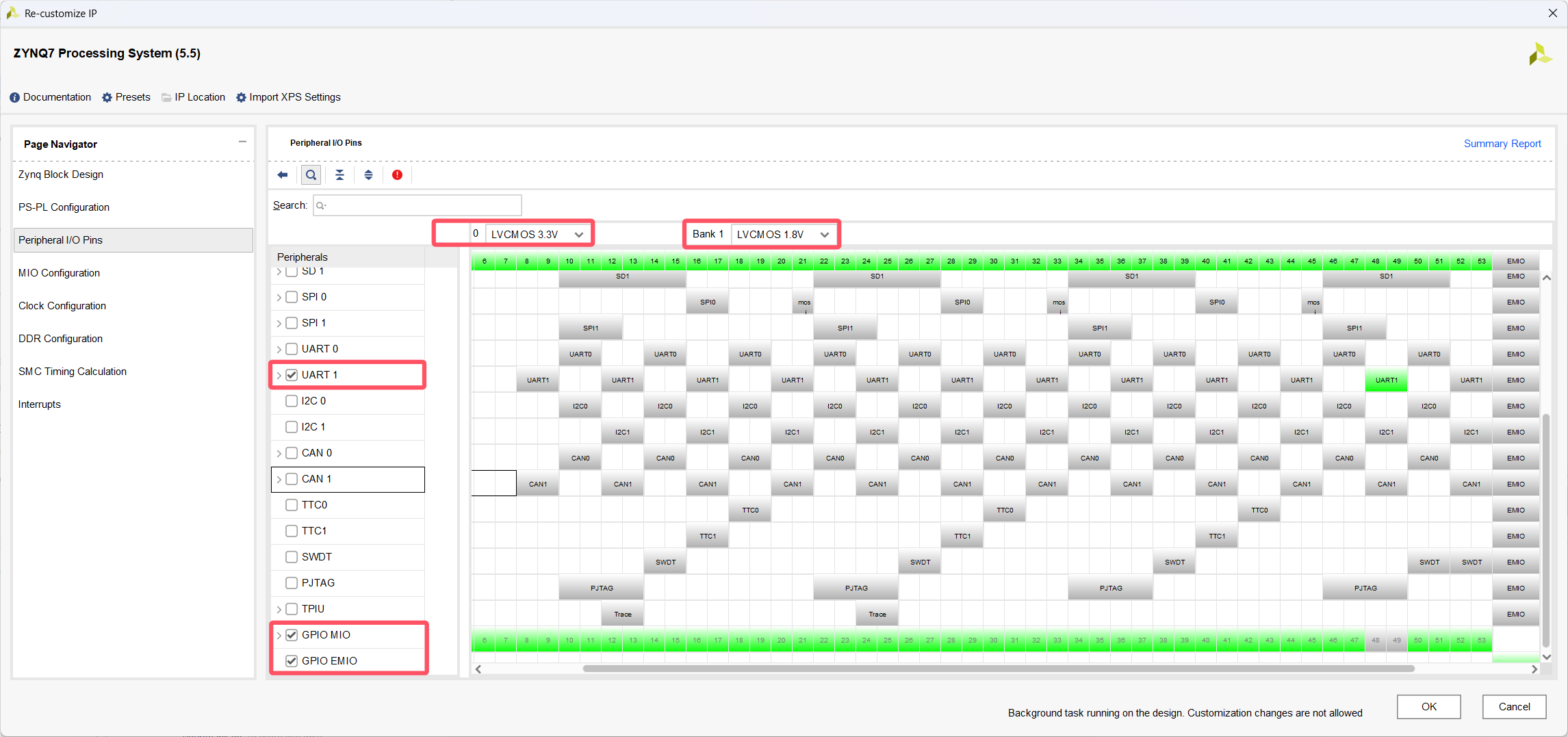This screenshot has width=1568, height=737.
Task: Enable the PJTAG checkbox
Action: [x=292, y=583]
